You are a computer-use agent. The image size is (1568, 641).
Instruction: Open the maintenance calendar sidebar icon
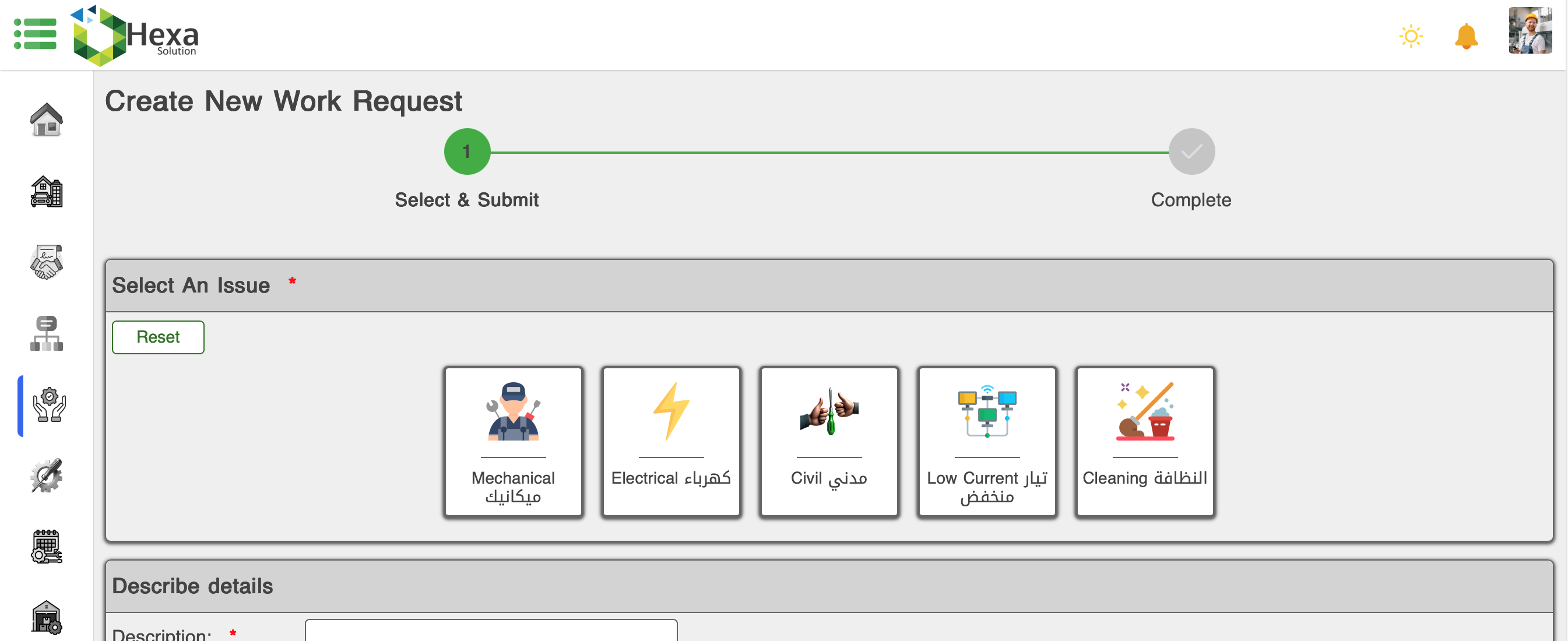coord(47,547)
